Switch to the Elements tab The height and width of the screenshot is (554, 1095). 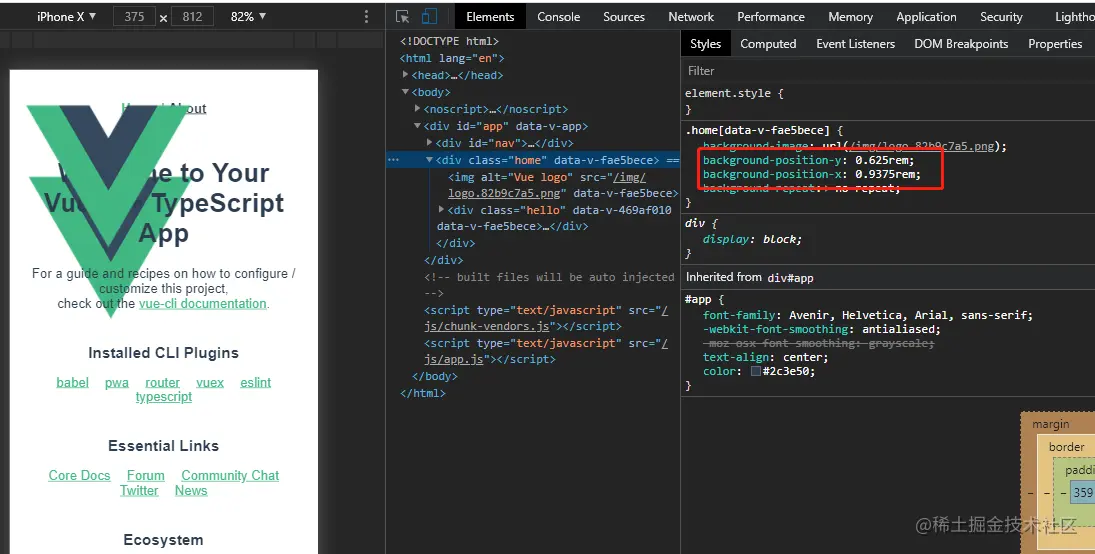[x=490, y=17]
